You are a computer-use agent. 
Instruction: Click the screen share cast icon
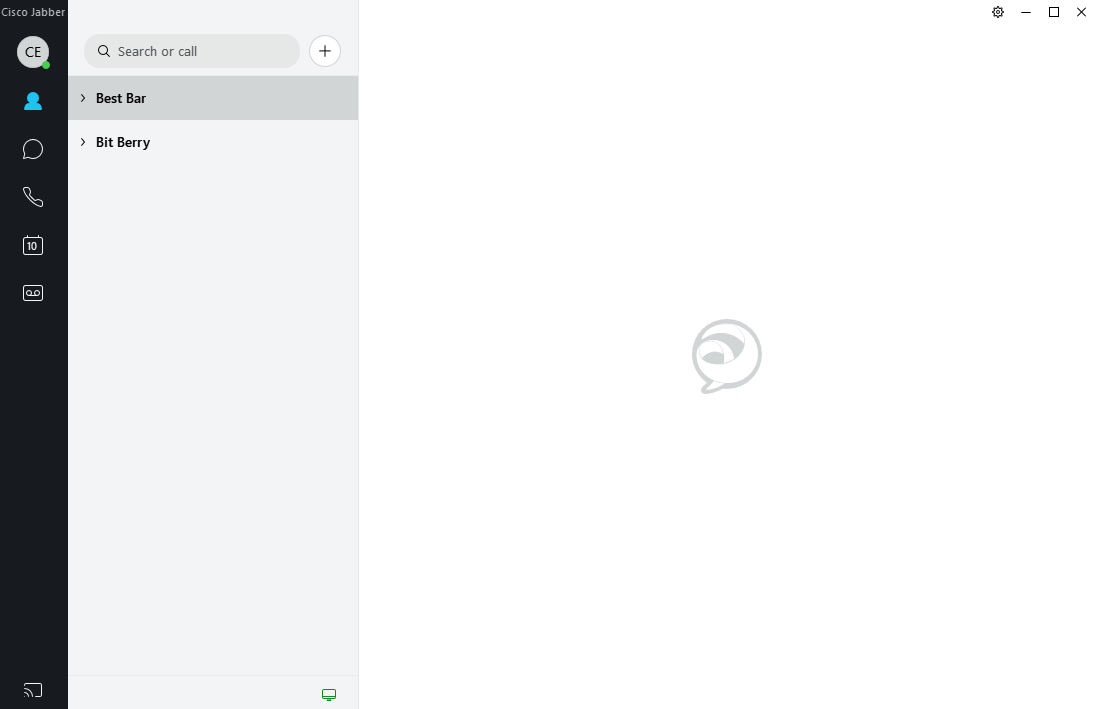pos(33,690)
